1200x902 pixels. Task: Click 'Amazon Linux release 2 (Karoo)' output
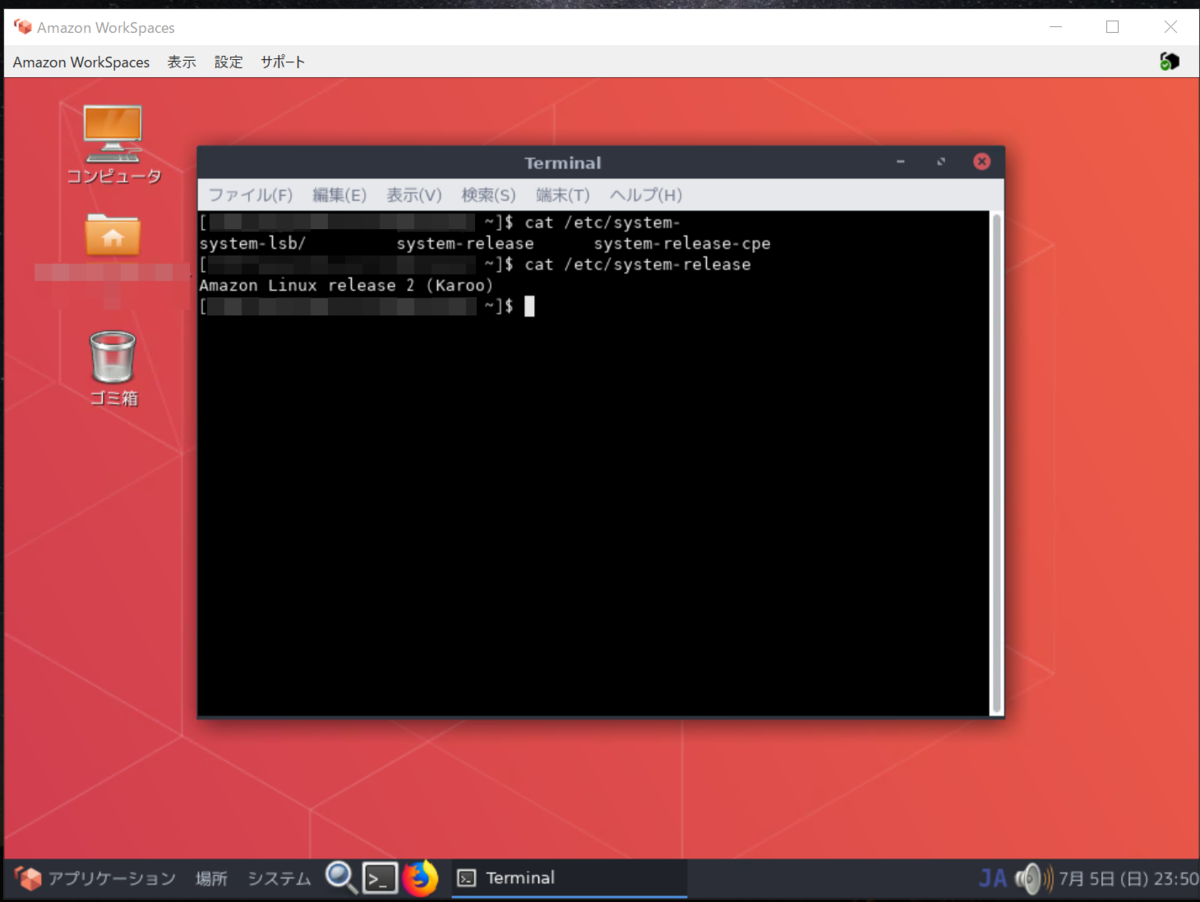[x=346, y=286]
